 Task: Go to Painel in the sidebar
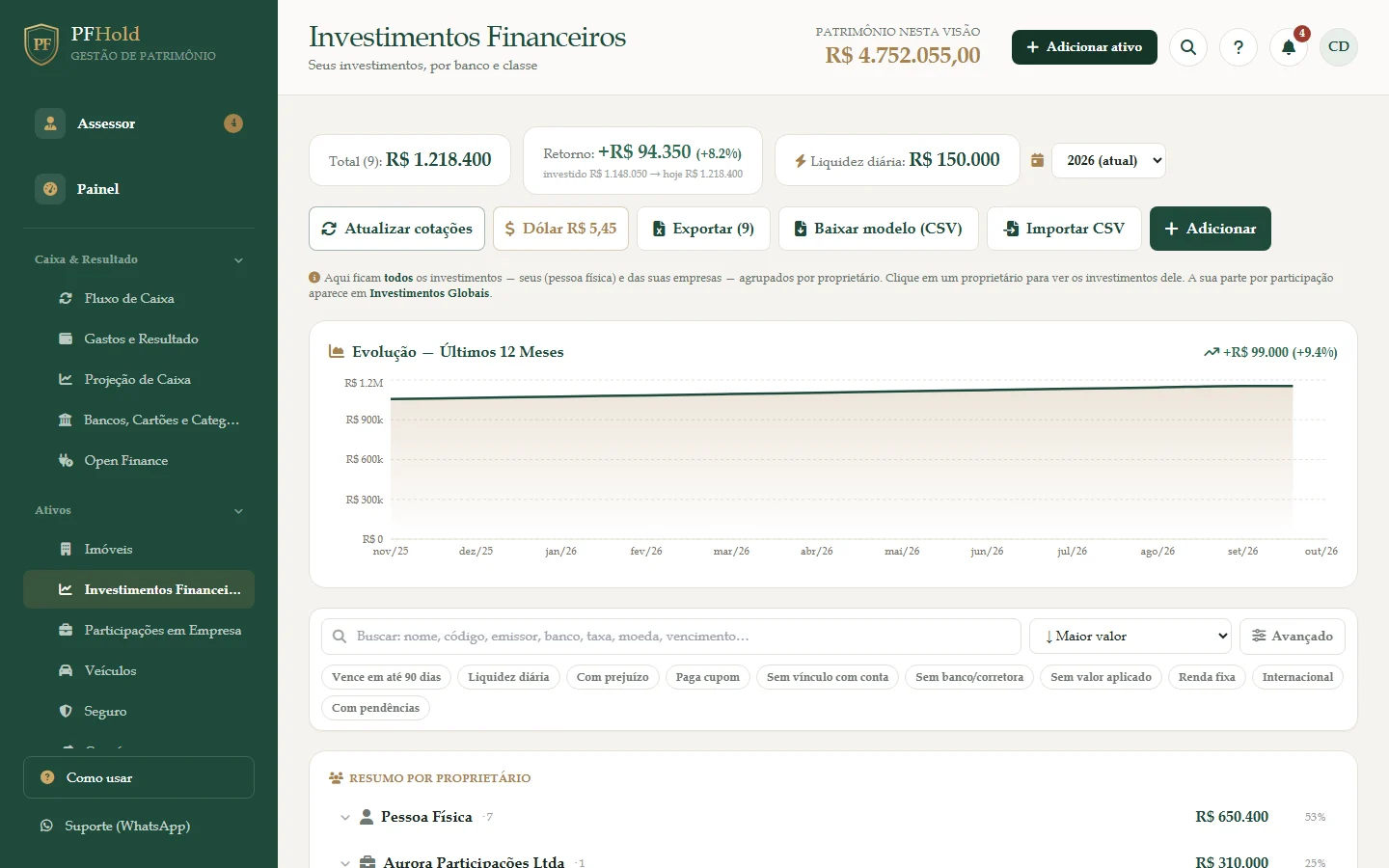tap(139, 189)
